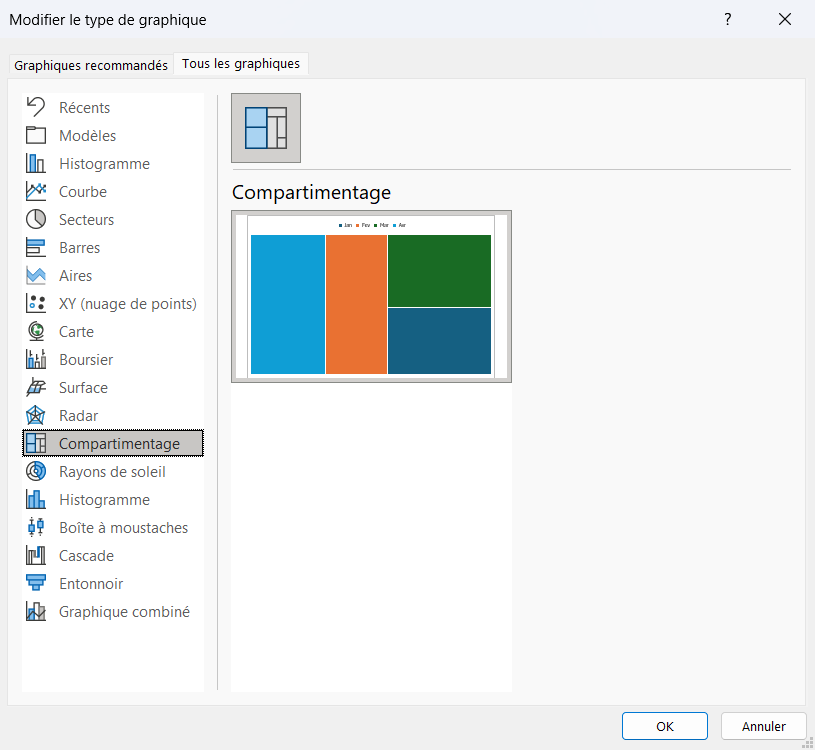Choose the second Histogramme icon below Rayons de soleil
Image resolution: width=815 pixels, height=750 pixels.
click(36, 499)
